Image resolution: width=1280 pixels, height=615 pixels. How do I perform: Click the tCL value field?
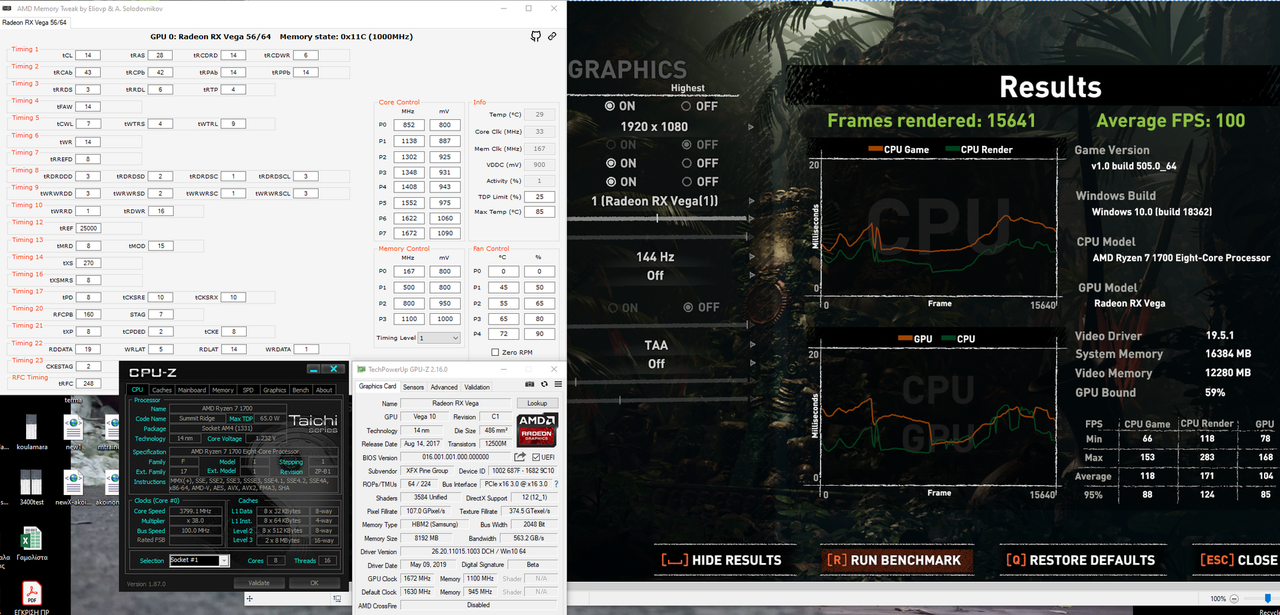tap(89, 56)
